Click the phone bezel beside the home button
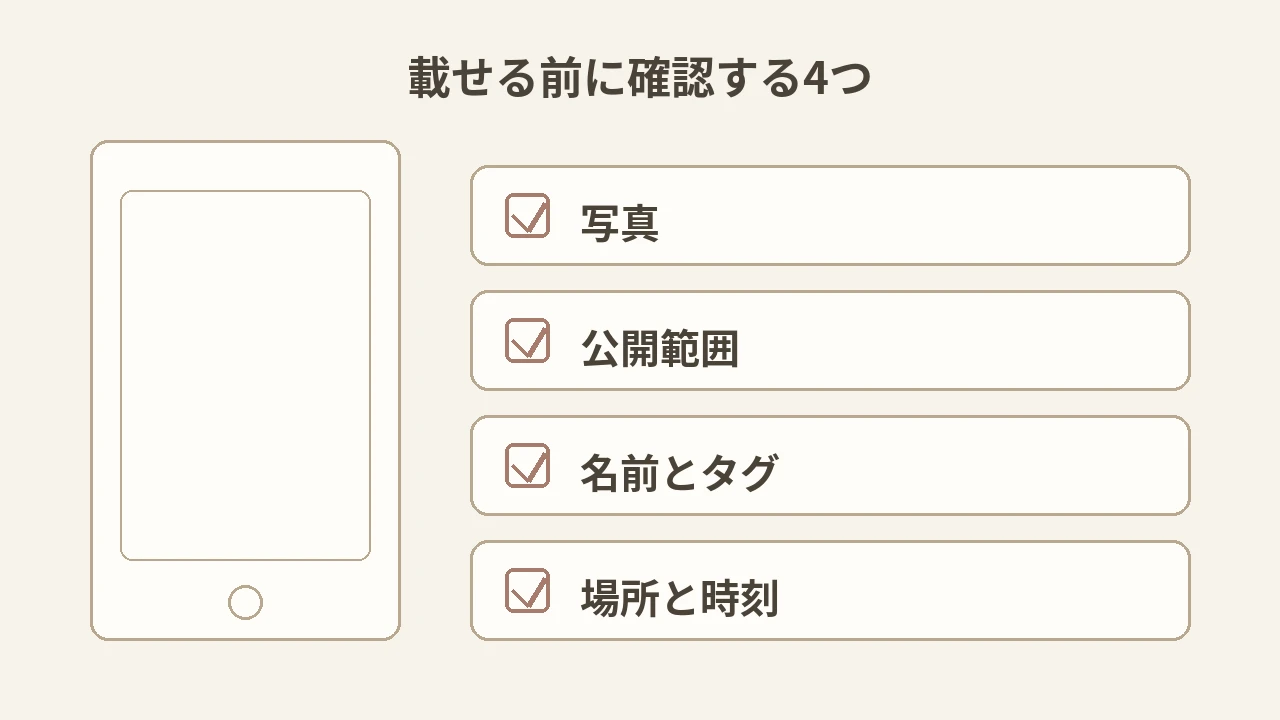Image resolution: width=1280 pixels, height=720 pixels. 320,602
